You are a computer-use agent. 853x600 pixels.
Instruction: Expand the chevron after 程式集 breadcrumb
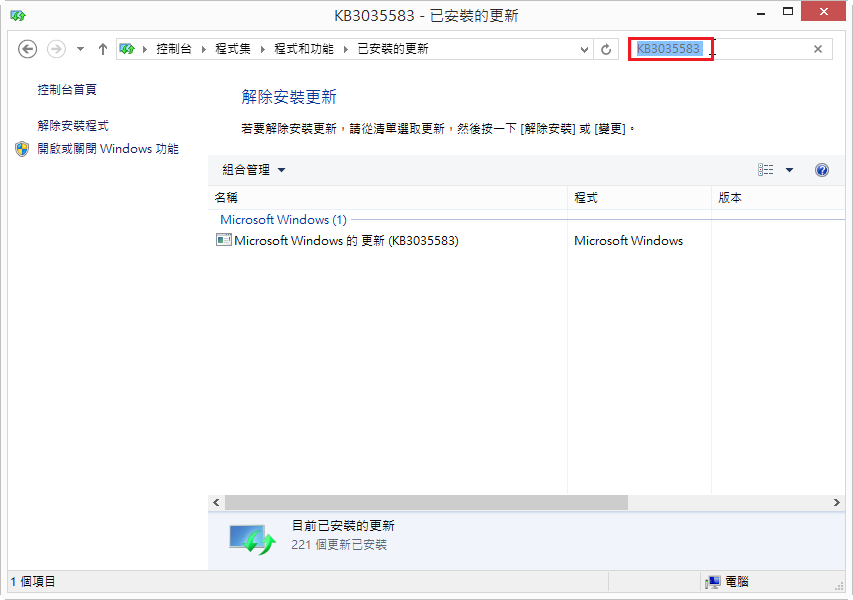tap(263, 50)
